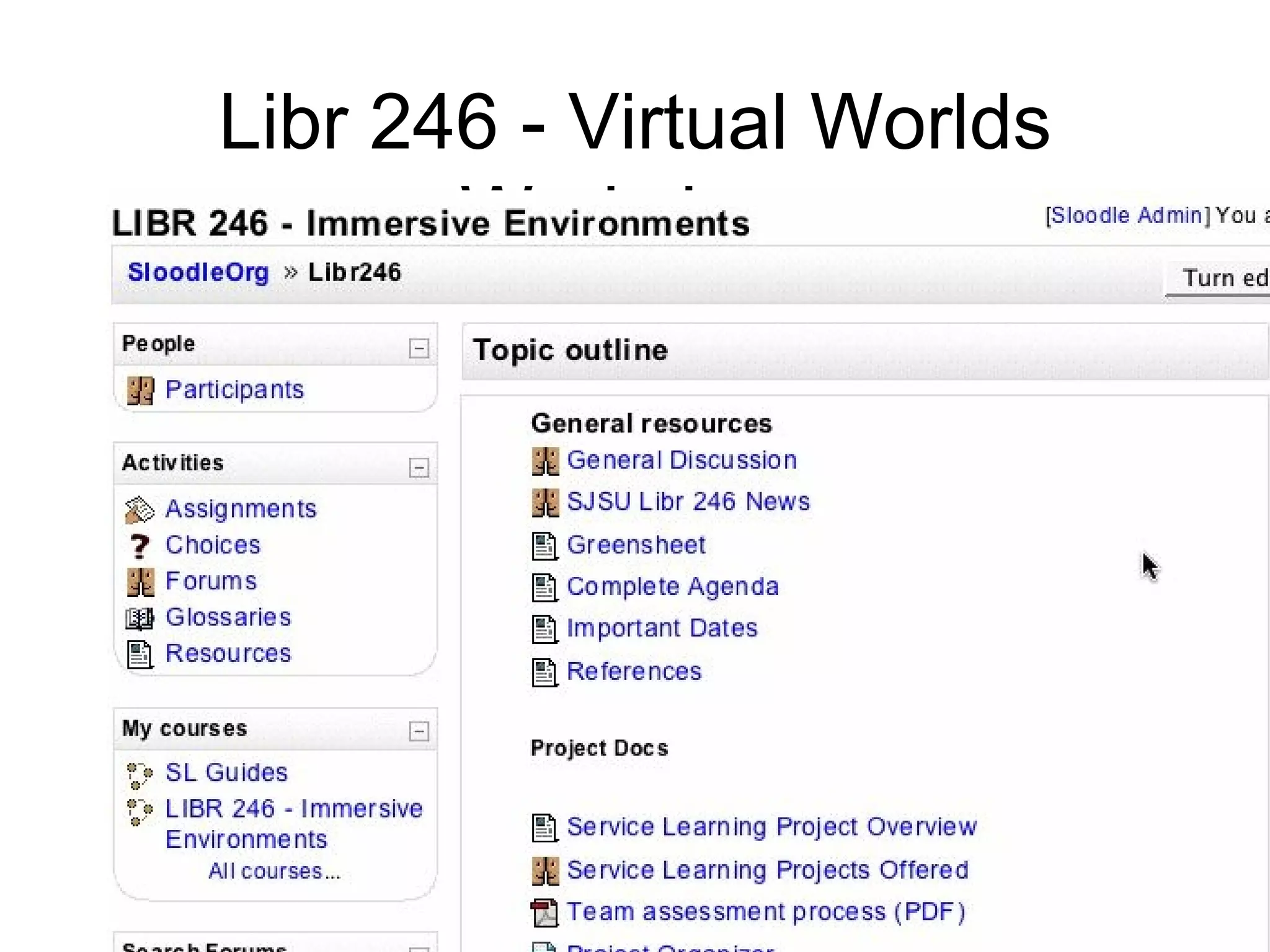Collapse the My courses block
The width and height of the screenshot is (1270, 952).
[x=419, y=731]
